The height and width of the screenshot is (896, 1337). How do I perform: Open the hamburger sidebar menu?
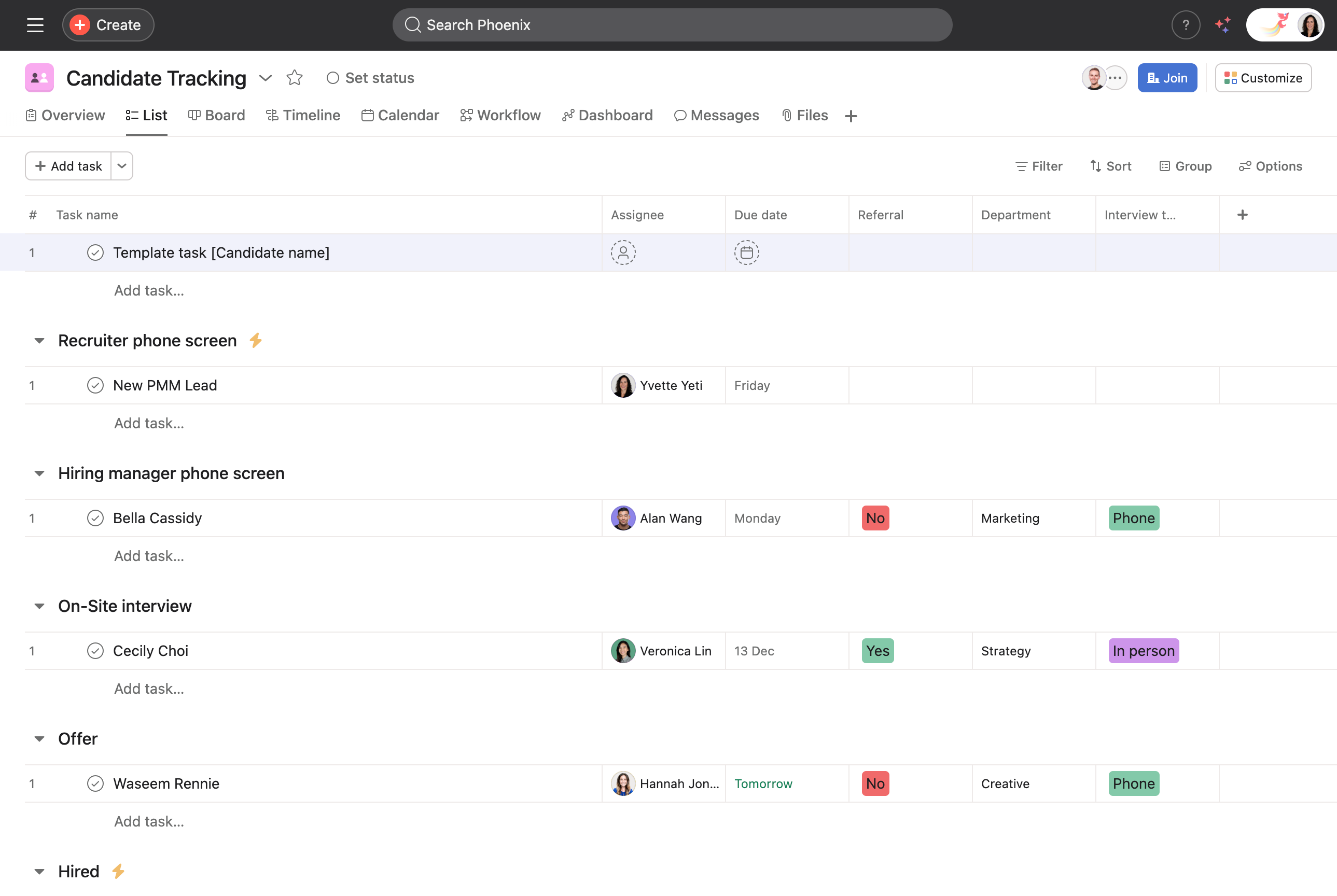point(35,24)
